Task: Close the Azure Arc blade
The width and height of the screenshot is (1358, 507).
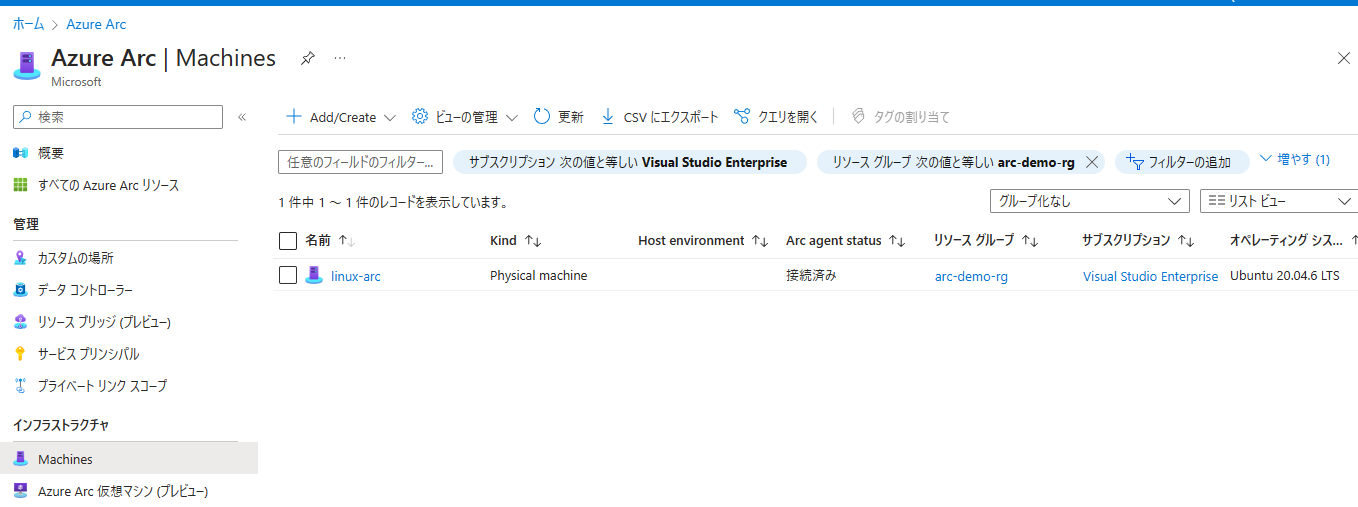Action: click(x=1344, y=58)
